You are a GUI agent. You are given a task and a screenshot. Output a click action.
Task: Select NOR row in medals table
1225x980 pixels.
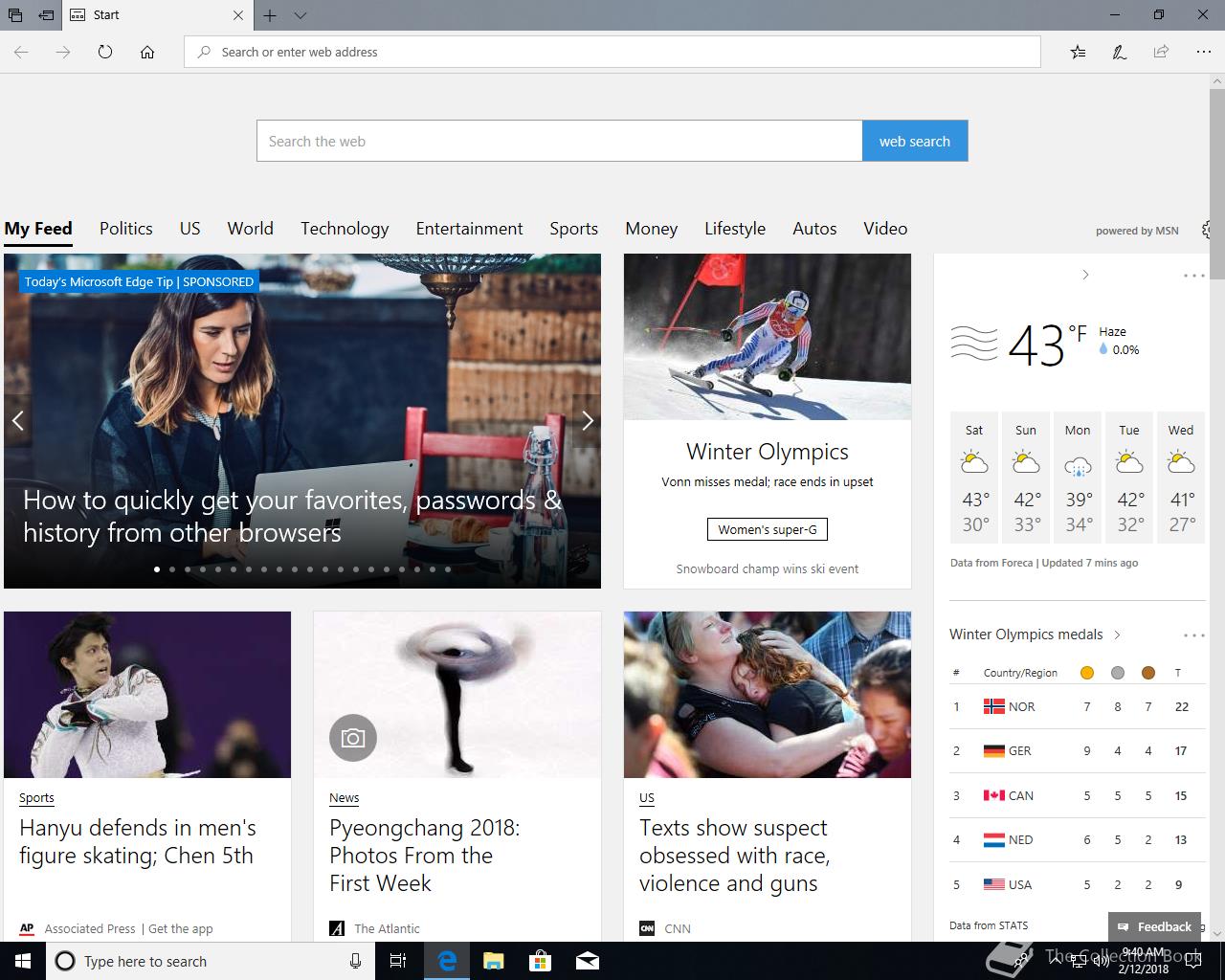click(1078, 706)
